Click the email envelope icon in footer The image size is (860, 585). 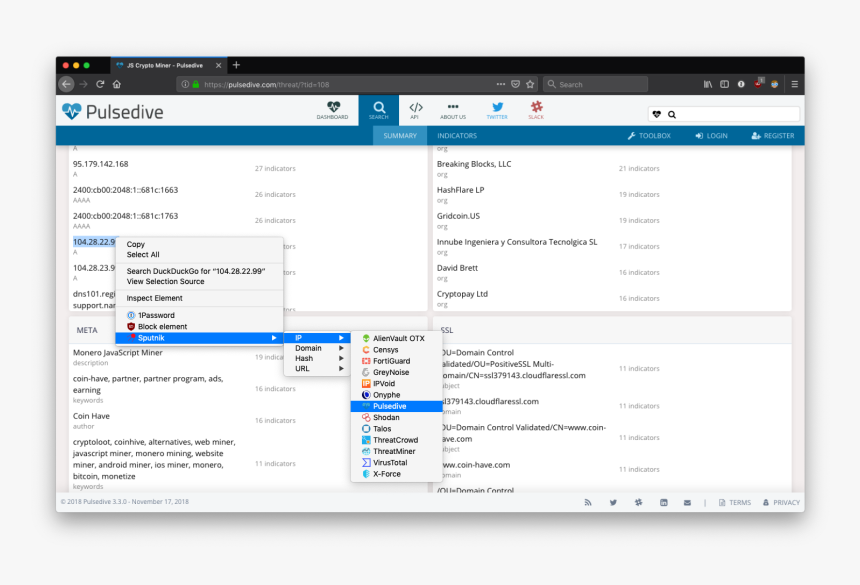[687, 502]
